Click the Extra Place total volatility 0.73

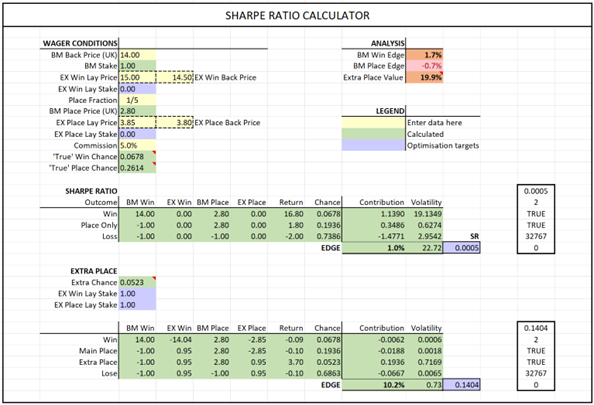point(424,385)
